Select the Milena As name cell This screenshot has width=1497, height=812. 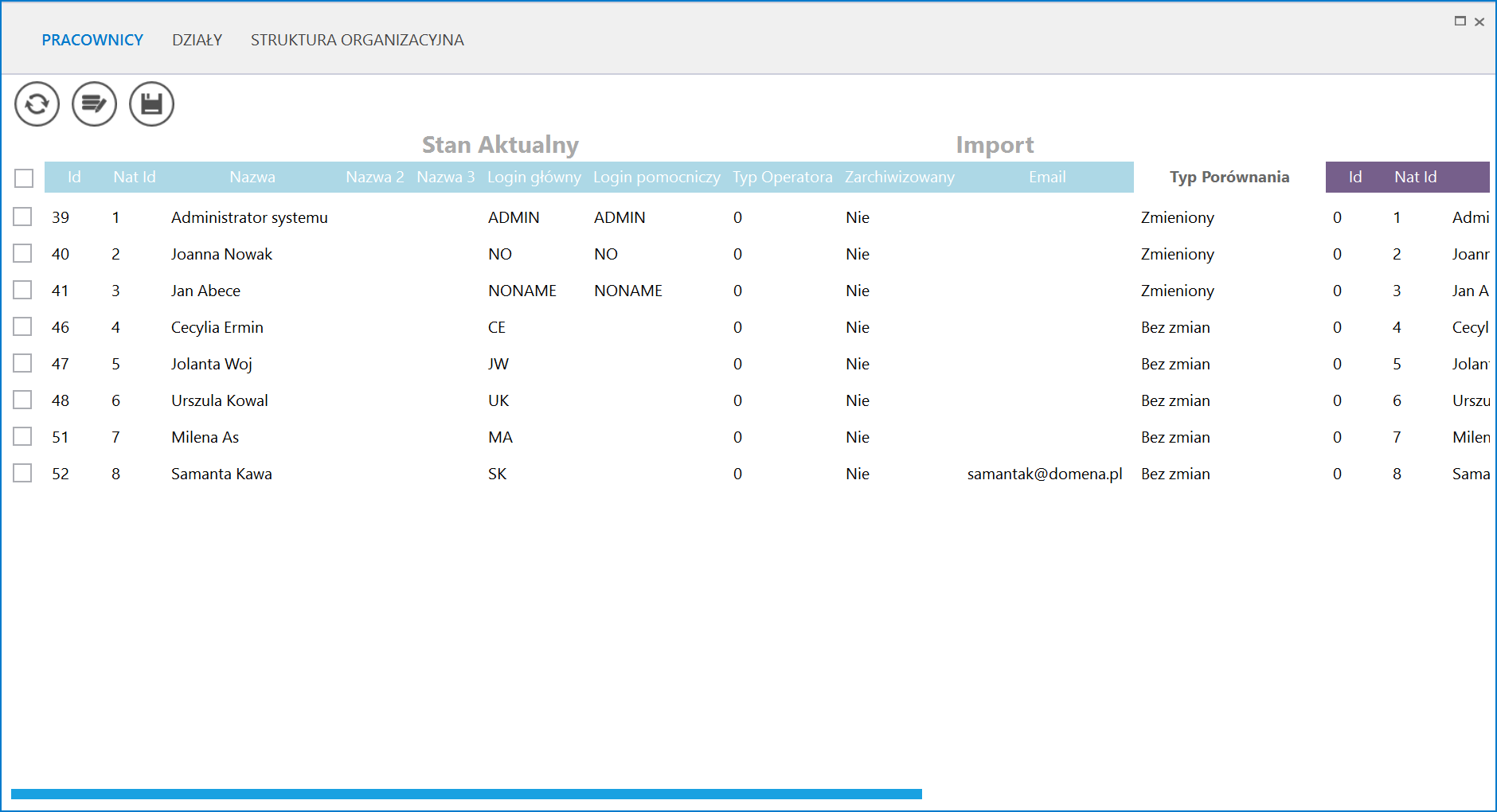(205, 437)
